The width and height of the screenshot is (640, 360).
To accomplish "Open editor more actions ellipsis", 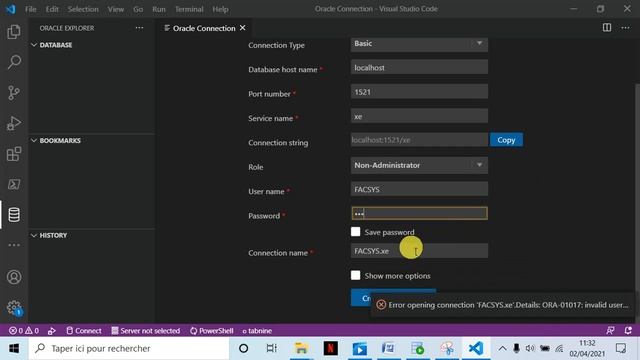I will pos(625,27).
